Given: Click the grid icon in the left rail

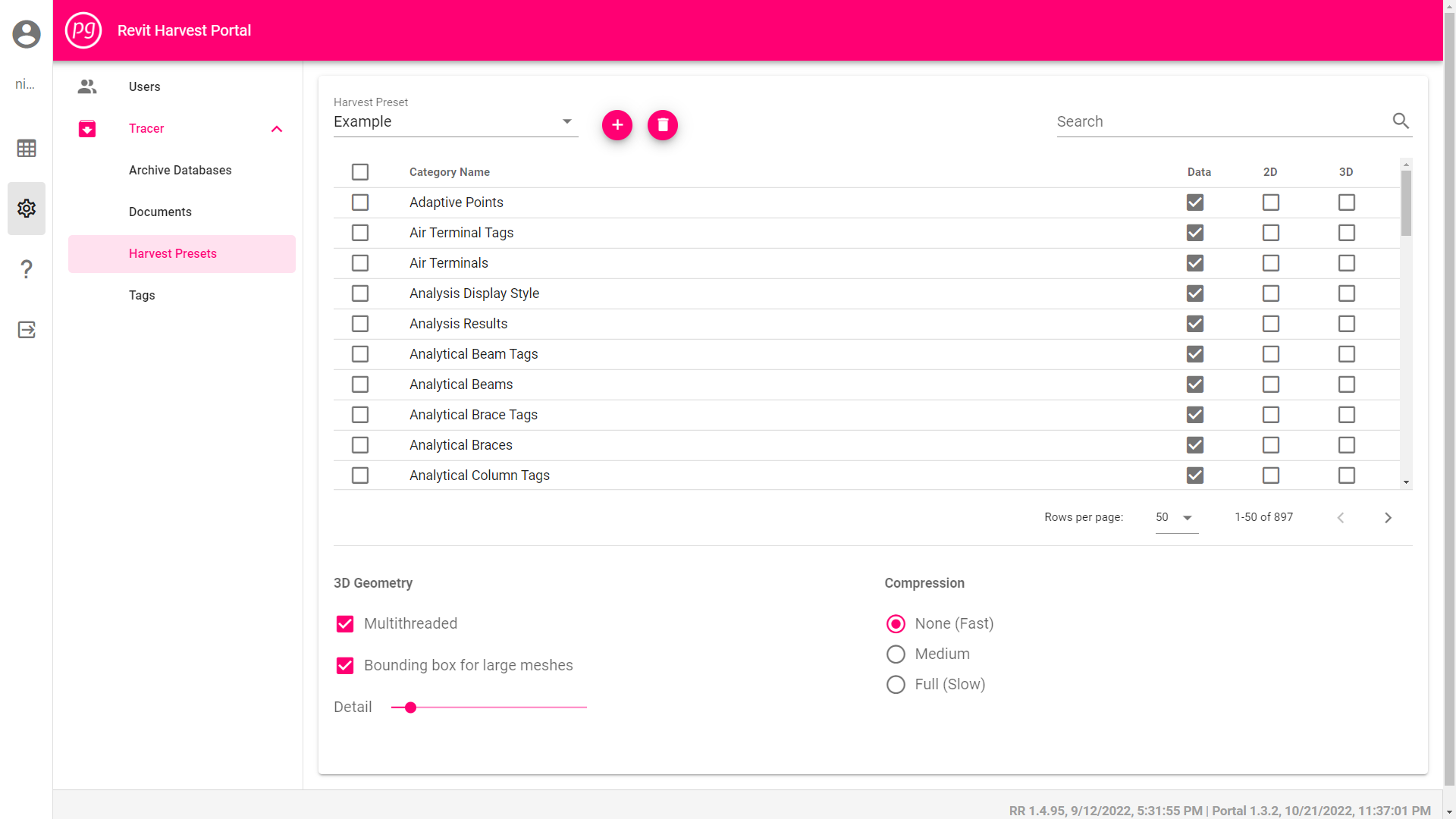Looking at the screenshot, I should tap(26, 148).
